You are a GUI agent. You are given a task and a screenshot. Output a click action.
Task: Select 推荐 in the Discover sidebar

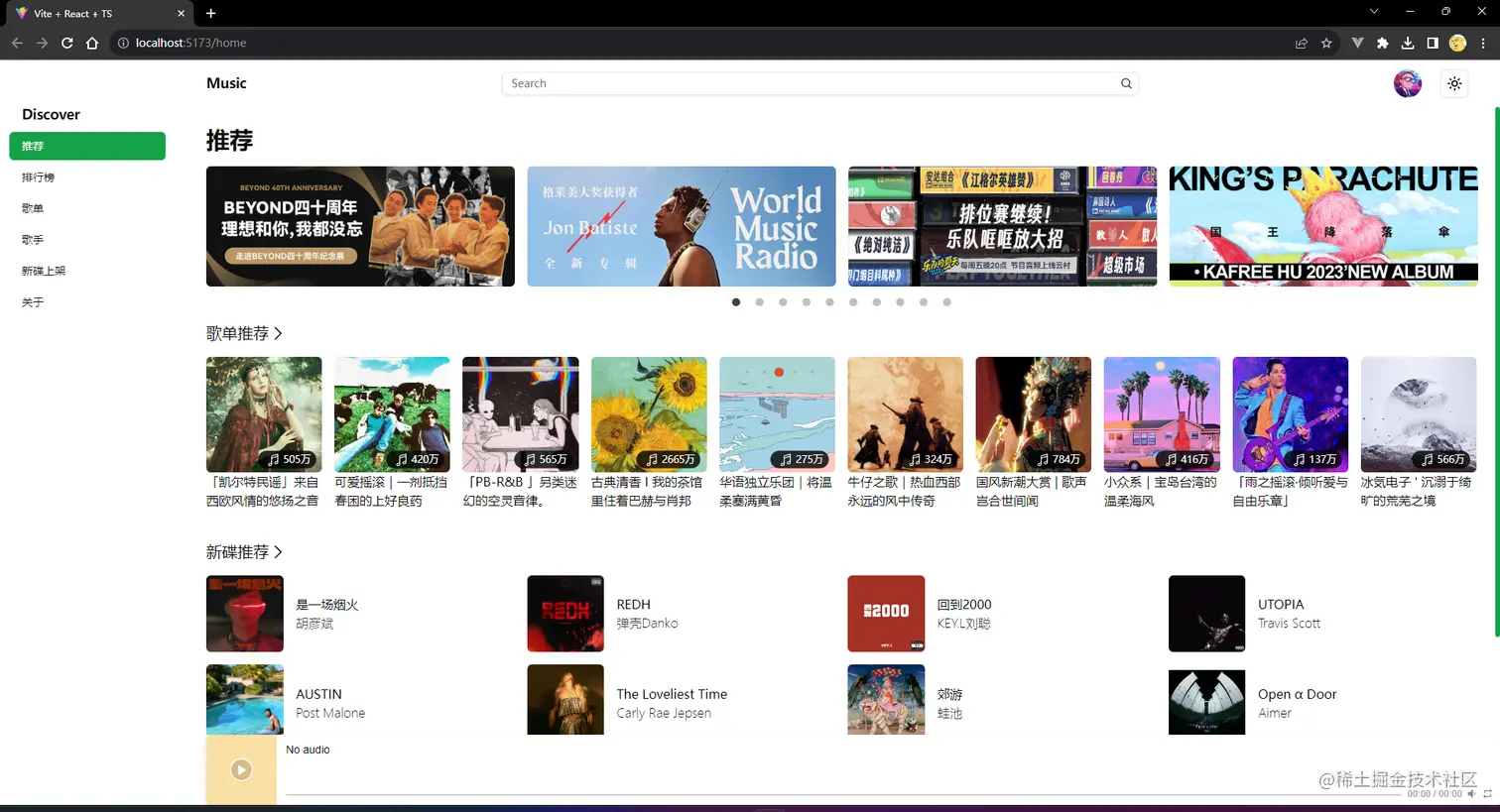coord(87,146)
